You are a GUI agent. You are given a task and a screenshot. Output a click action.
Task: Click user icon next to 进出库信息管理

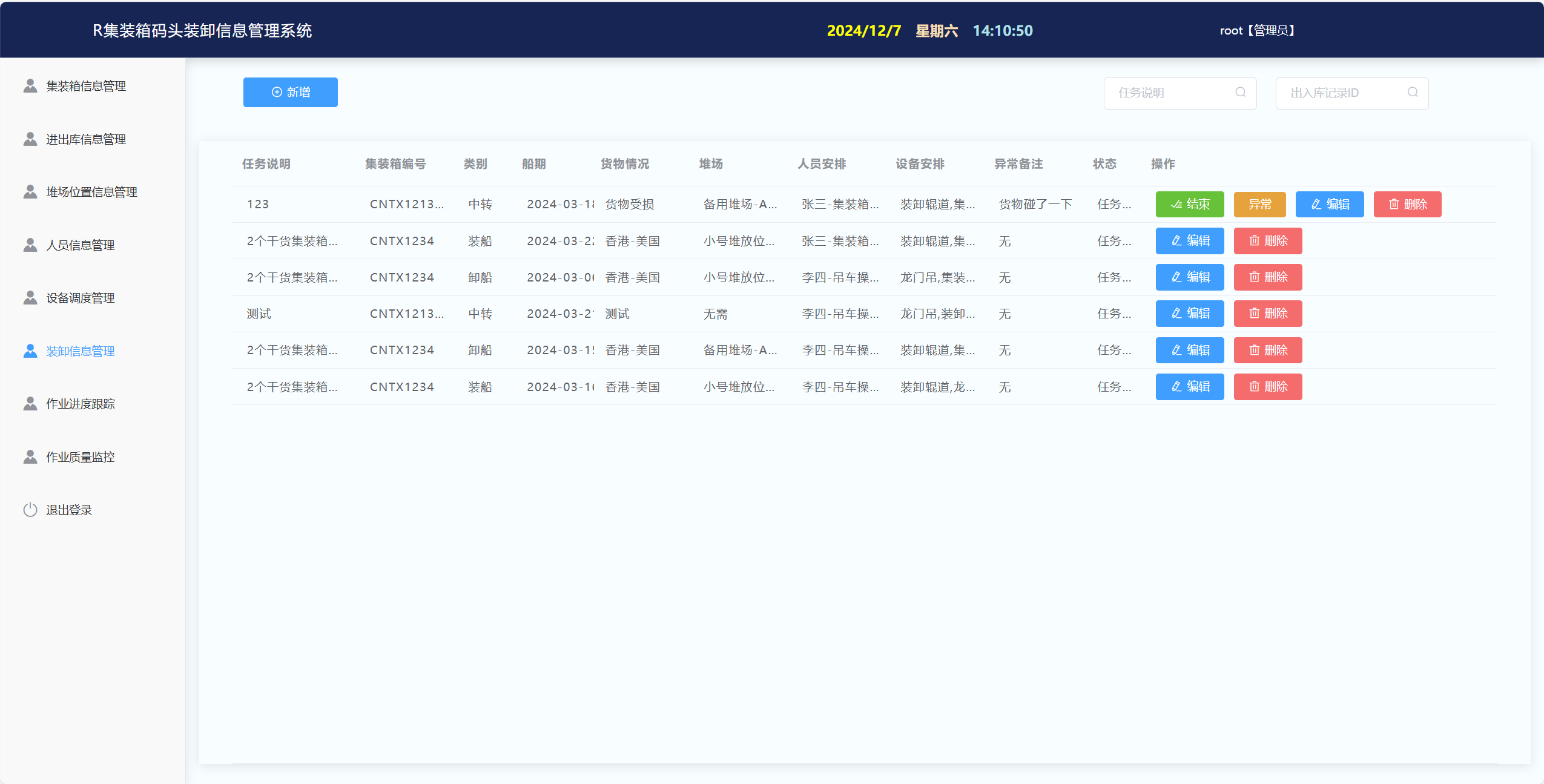[30, 139]
